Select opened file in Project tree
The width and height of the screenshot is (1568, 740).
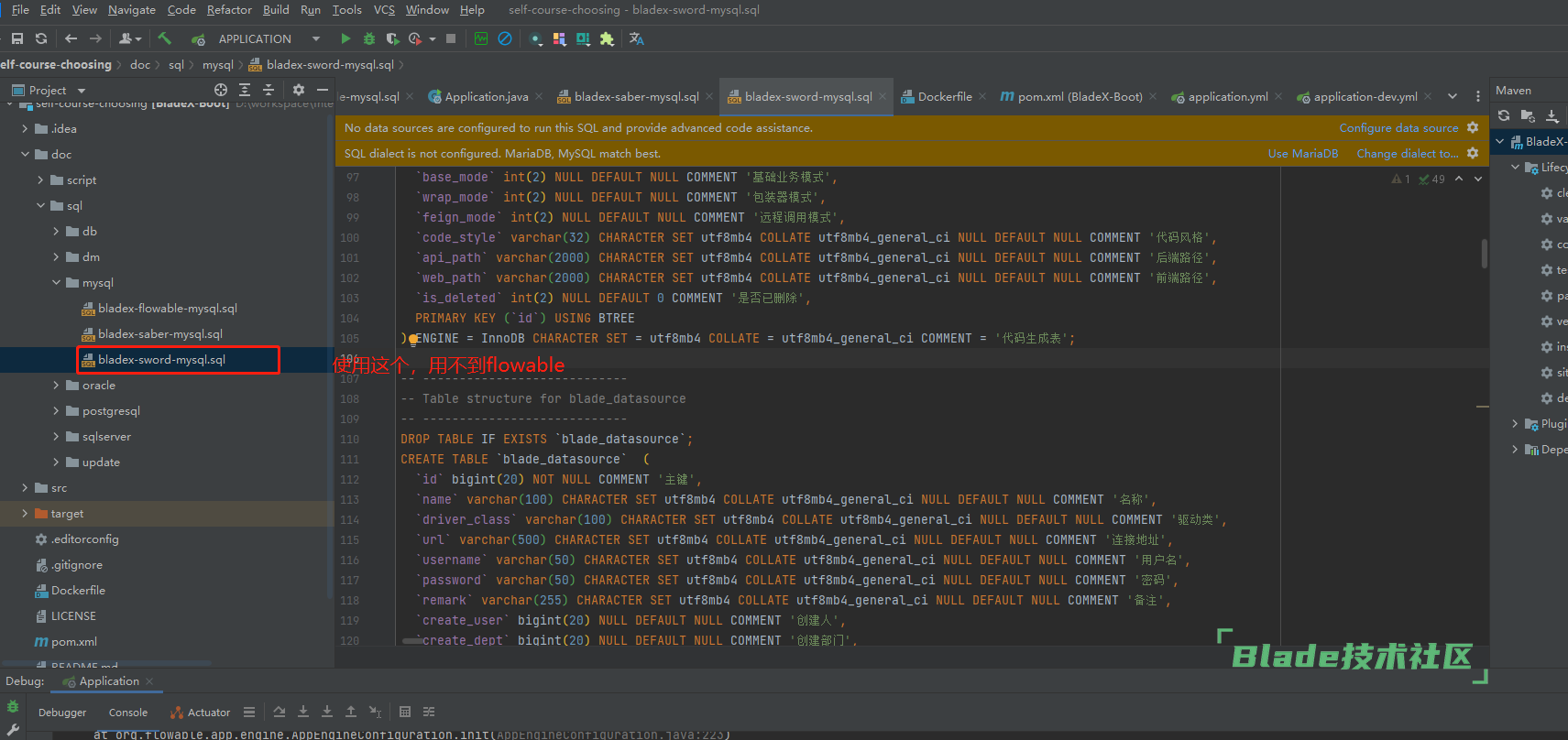pyautogui.click(x=221, y=90)
